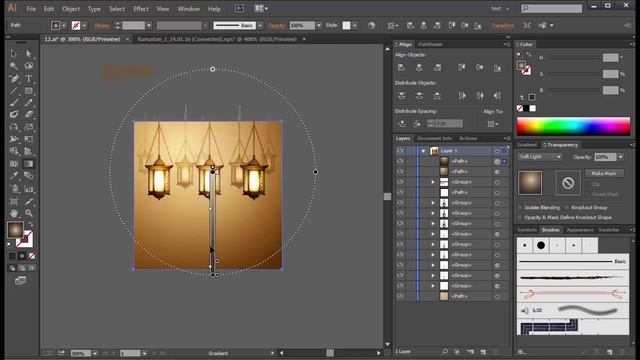Open the Window menu
This screenshot has height=360, width=640.
(189, 9)
